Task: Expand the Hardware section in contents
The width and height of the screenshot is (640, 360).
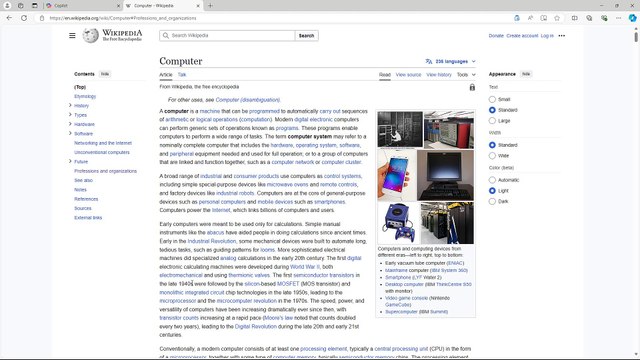Action: pyautogui.click(x=70, y=124)
